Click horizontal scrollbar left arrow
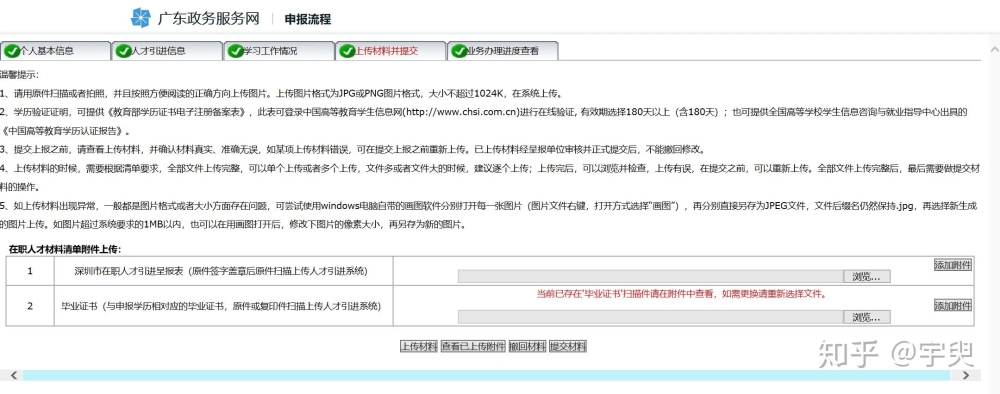 click(x=13, y=376)
